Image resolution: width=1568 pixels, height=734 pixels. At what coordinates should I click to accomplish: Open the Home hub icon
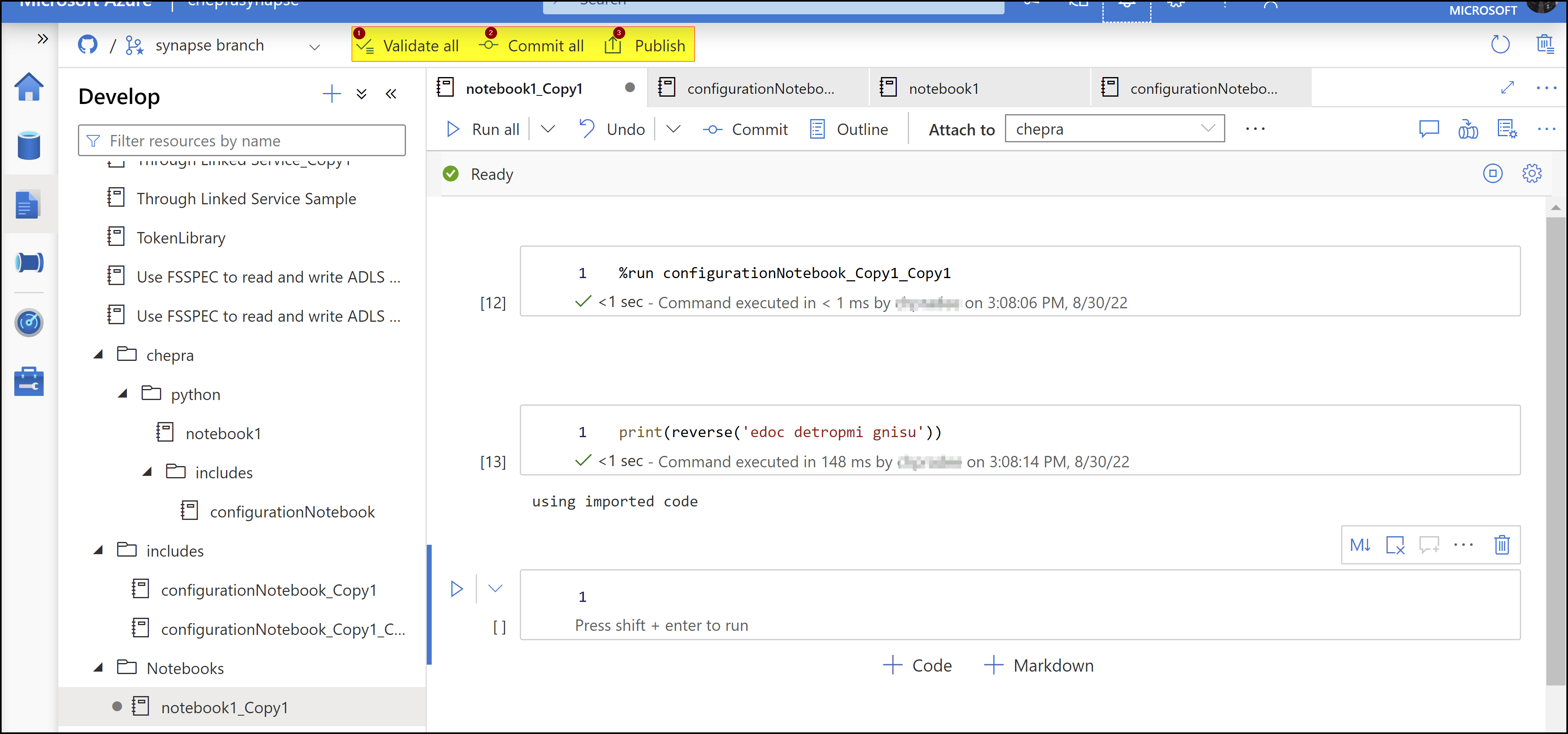click(29, 87)
